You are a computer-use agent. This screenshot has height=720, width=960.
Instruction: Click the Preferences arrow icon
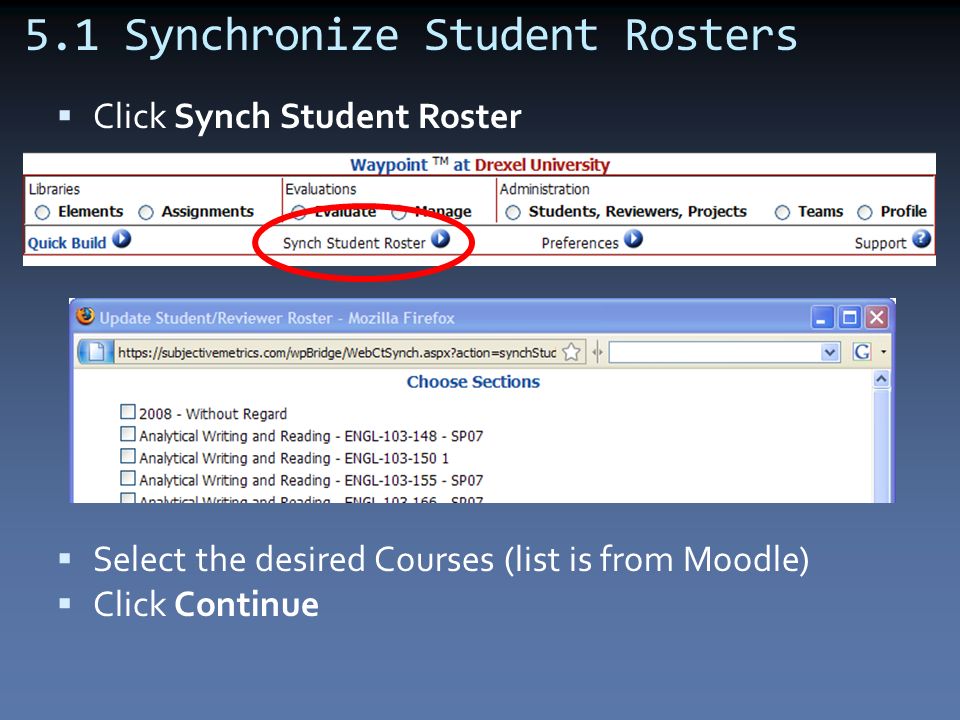coord(633,238)
